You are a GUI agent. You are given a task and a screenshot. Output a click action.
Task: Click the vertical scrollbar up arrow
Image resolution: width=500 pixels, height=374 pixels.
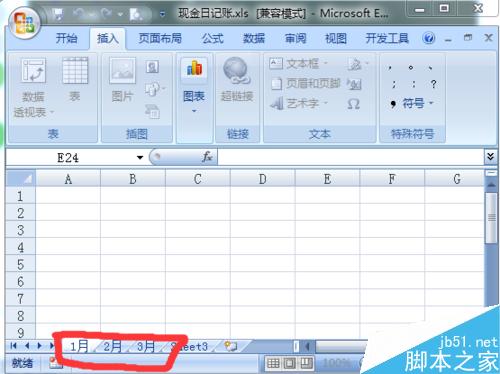[x=491, y=184]
